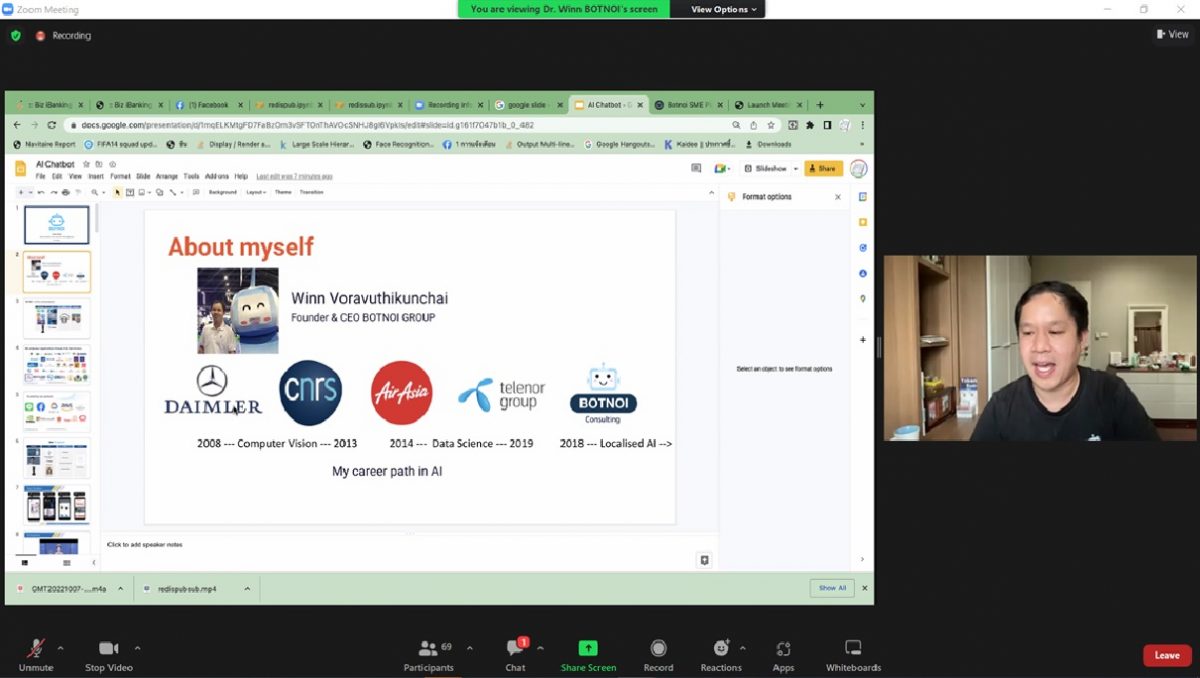Open the Reactions menu
Image resolution: width=1200 pixels, height=678 pixels.
[721, 655]
